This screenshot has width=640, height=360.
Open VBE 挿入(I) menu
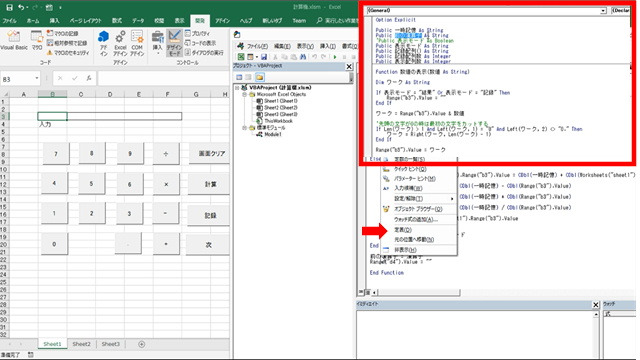coord(328,46)
